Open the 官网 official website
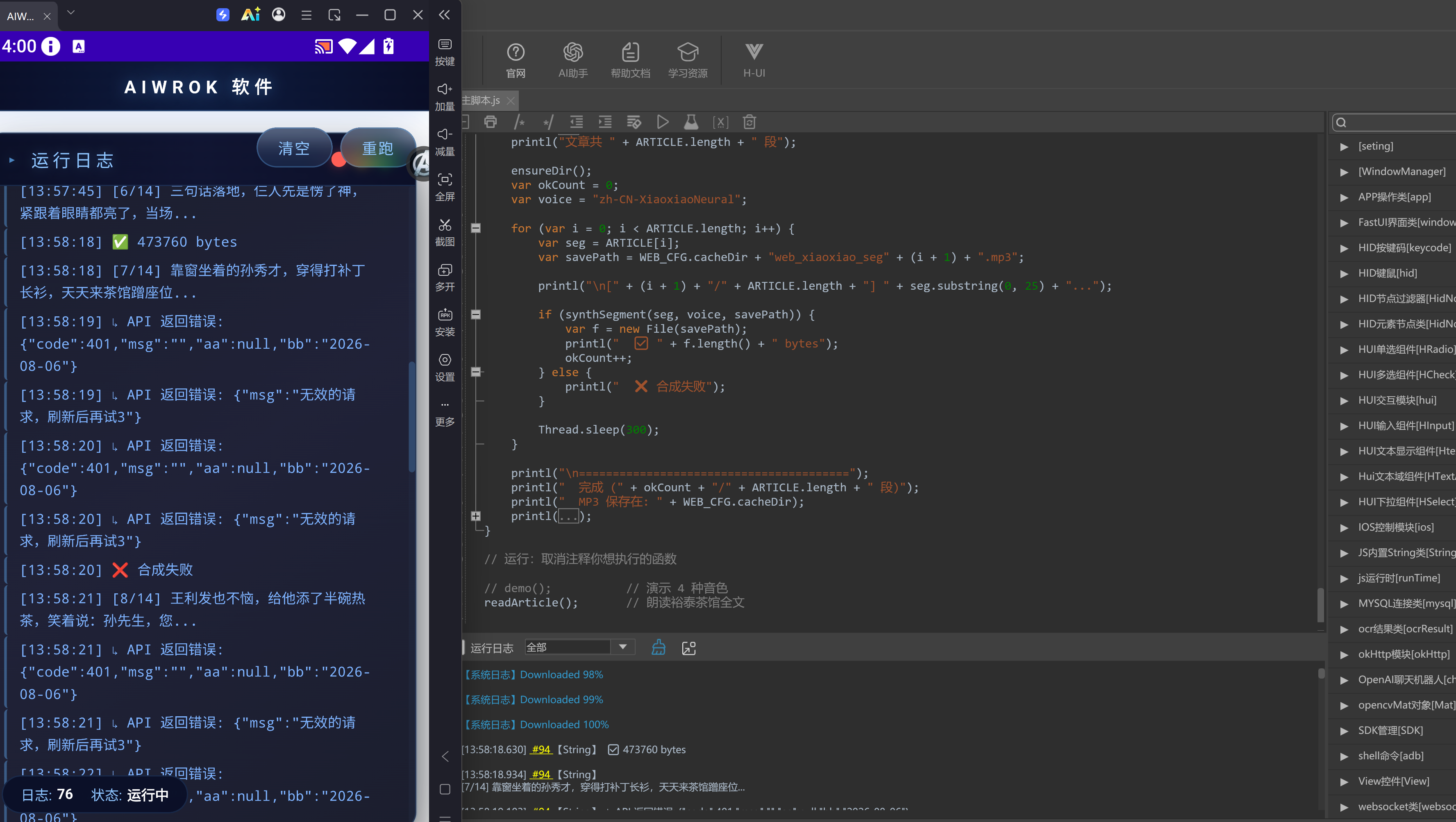The height and width of the screenshot is (822, 1456). click(x=516, y=61)
